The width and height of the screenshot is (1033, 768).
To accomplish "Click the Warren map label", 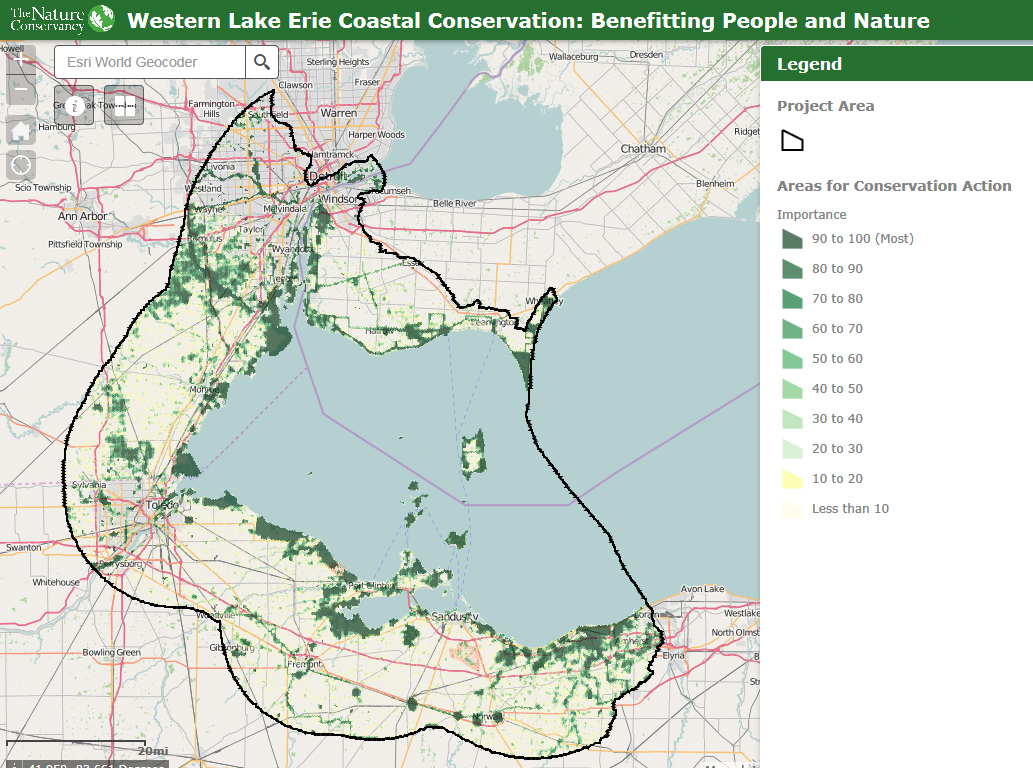I will click(339, 113).
